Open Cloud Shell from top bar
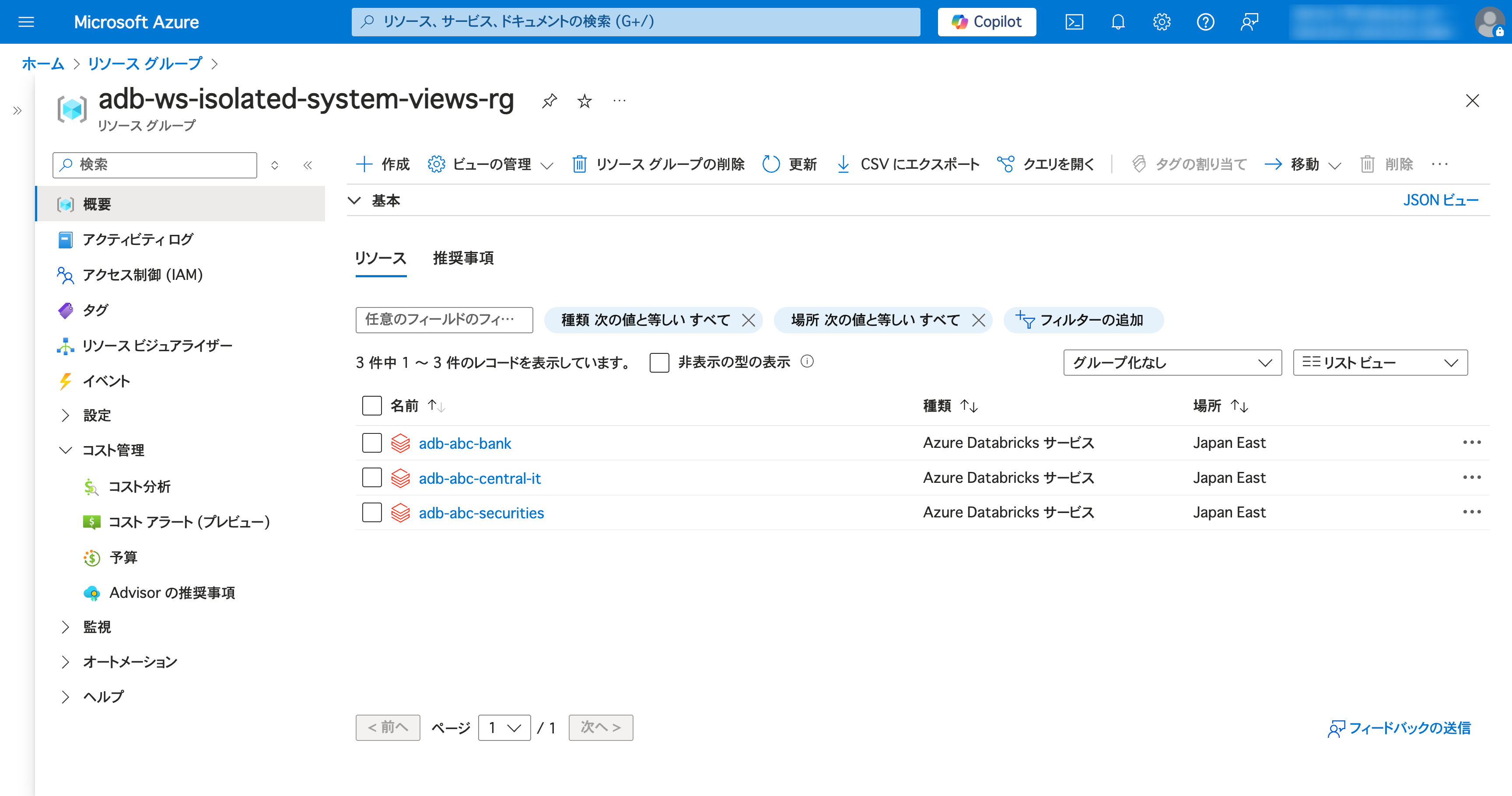Viewport: 1512px width, 796px height. (x=1074, y=22)
